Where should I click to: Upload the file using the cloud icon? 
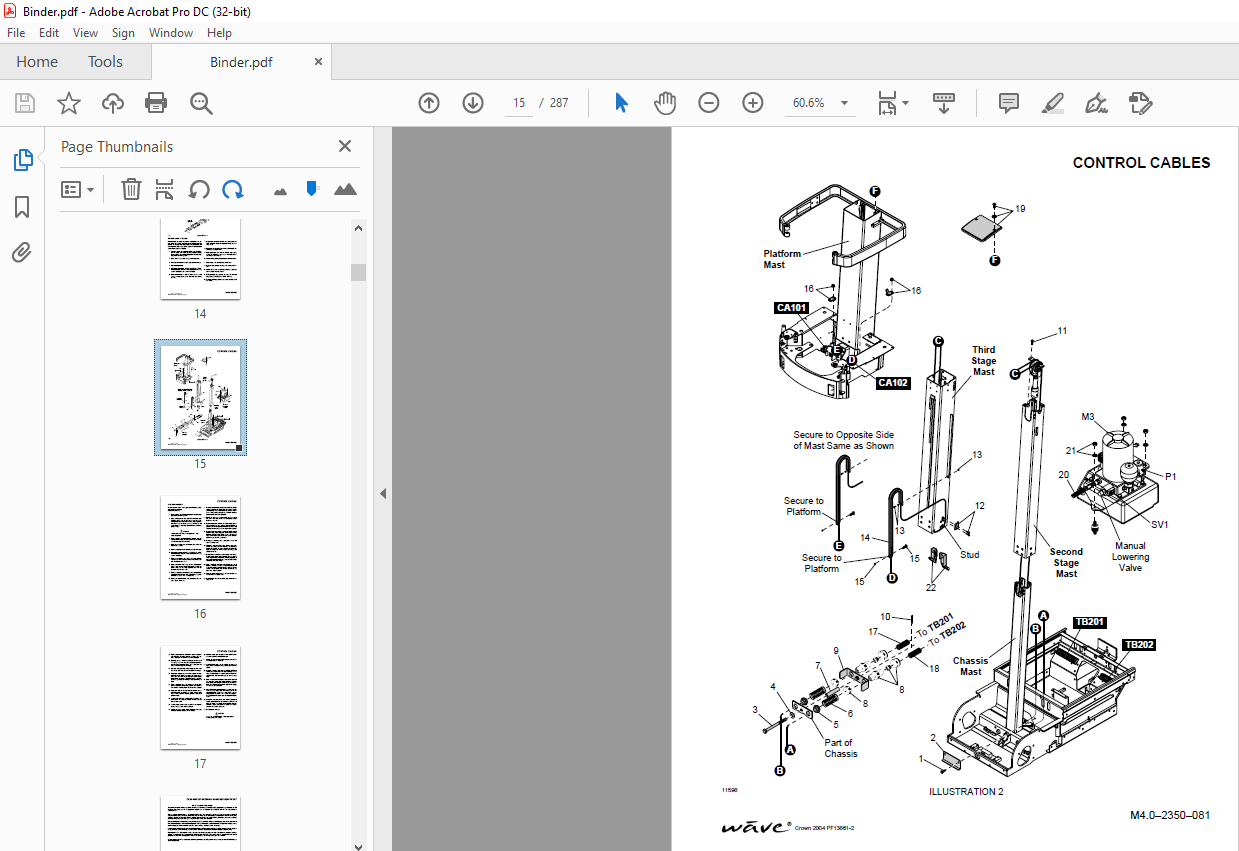[x=113, y=103]
